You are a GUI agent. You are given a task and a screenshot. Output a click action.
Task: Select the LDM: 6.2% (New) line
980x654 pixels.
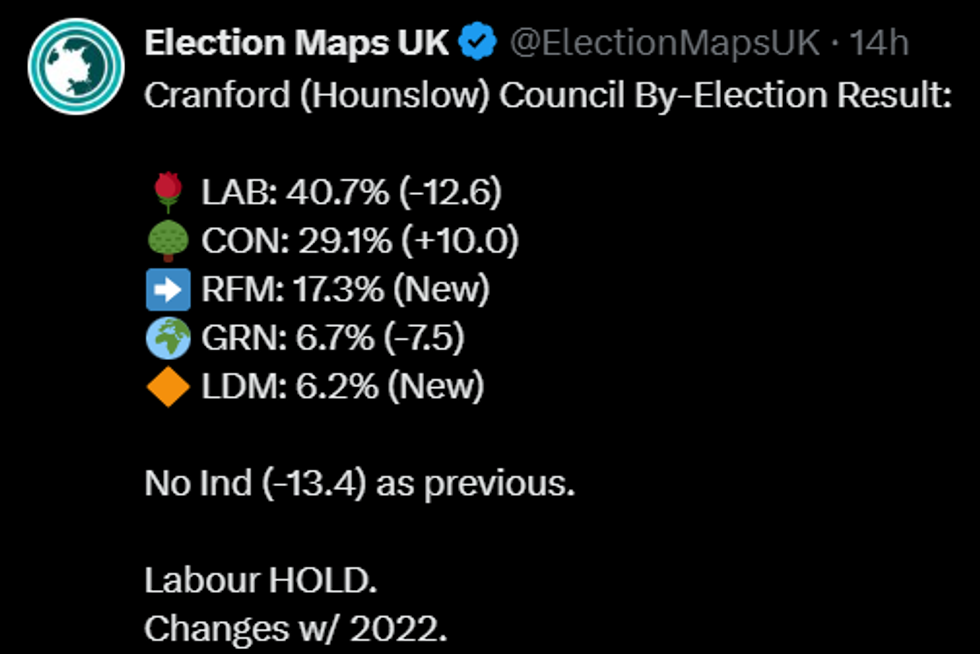pyautogui.click(x=343, y=387)
